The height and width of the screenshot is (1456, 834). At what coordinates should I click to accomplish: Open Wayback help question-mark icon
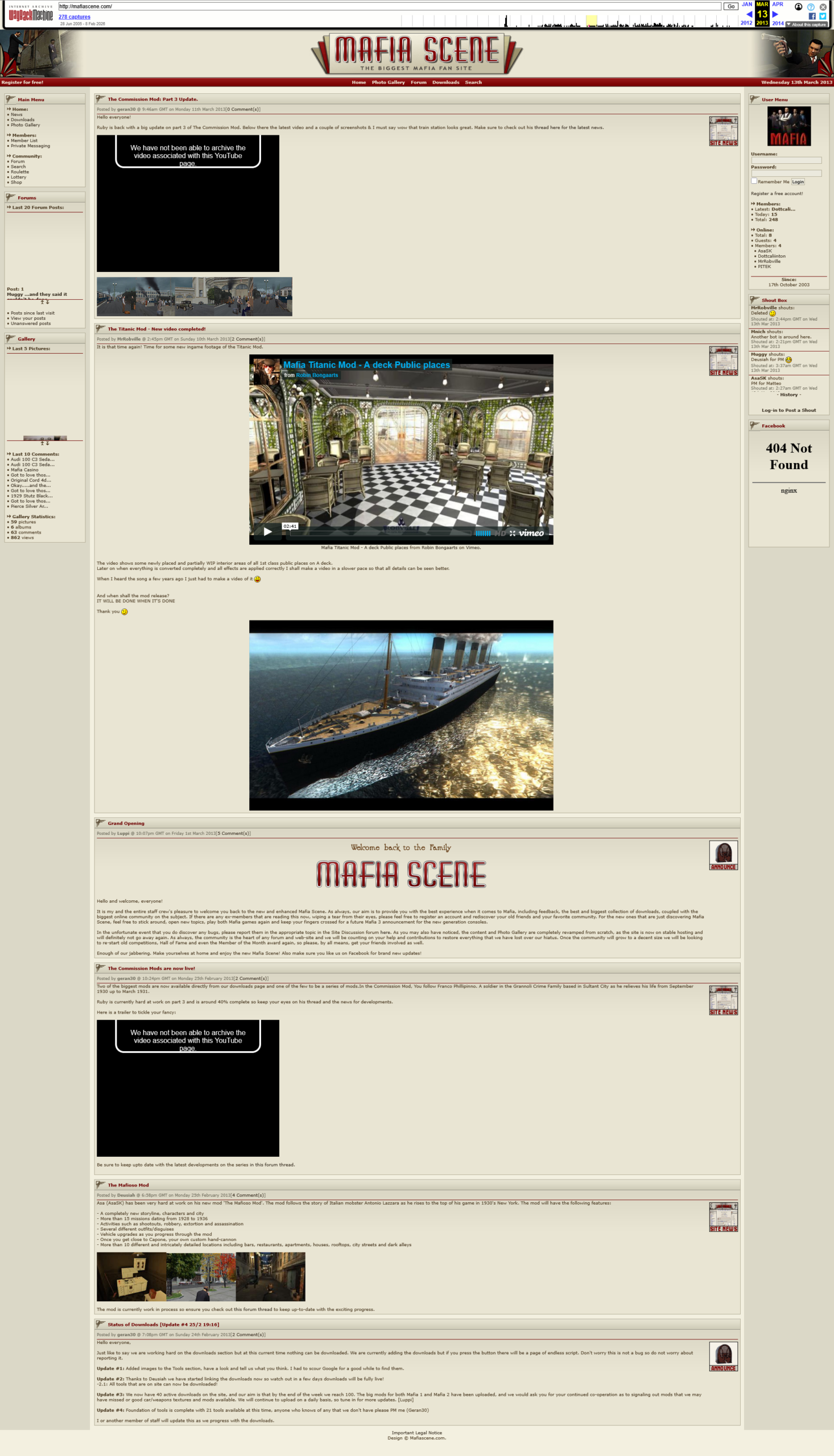point(811,7)
